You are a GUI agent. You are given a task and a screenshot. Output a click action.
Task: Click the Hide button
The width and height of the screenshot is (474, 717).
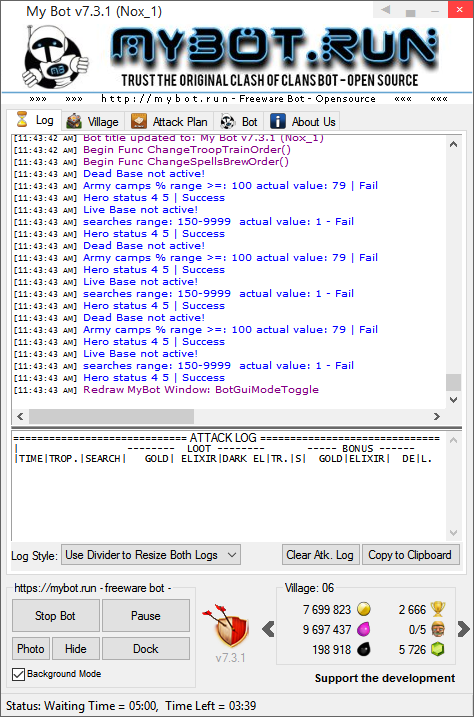click(x=75, y=648)
